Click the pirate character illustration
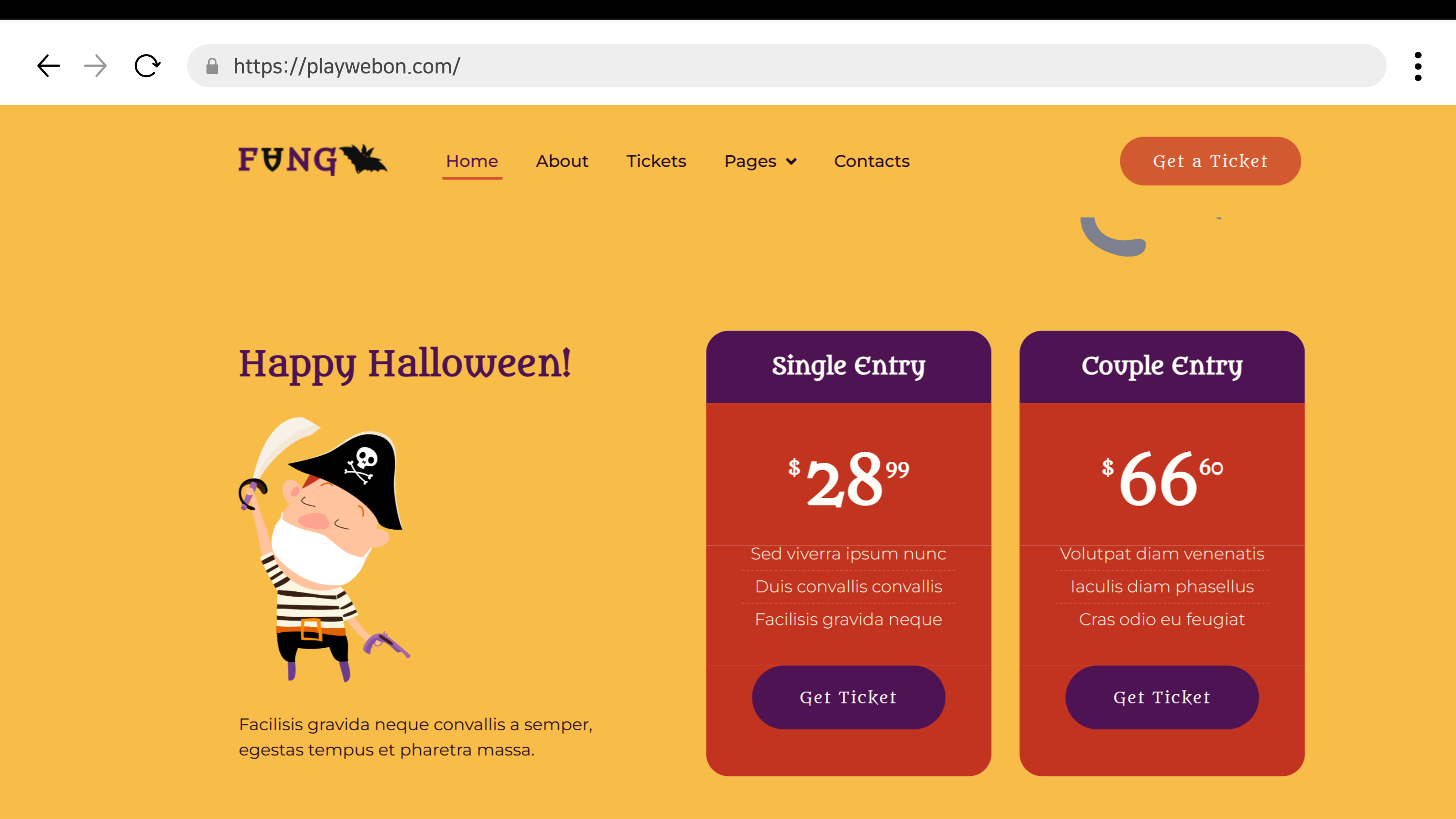Viewport: 1456px width, 819px height. coord(325,549)
